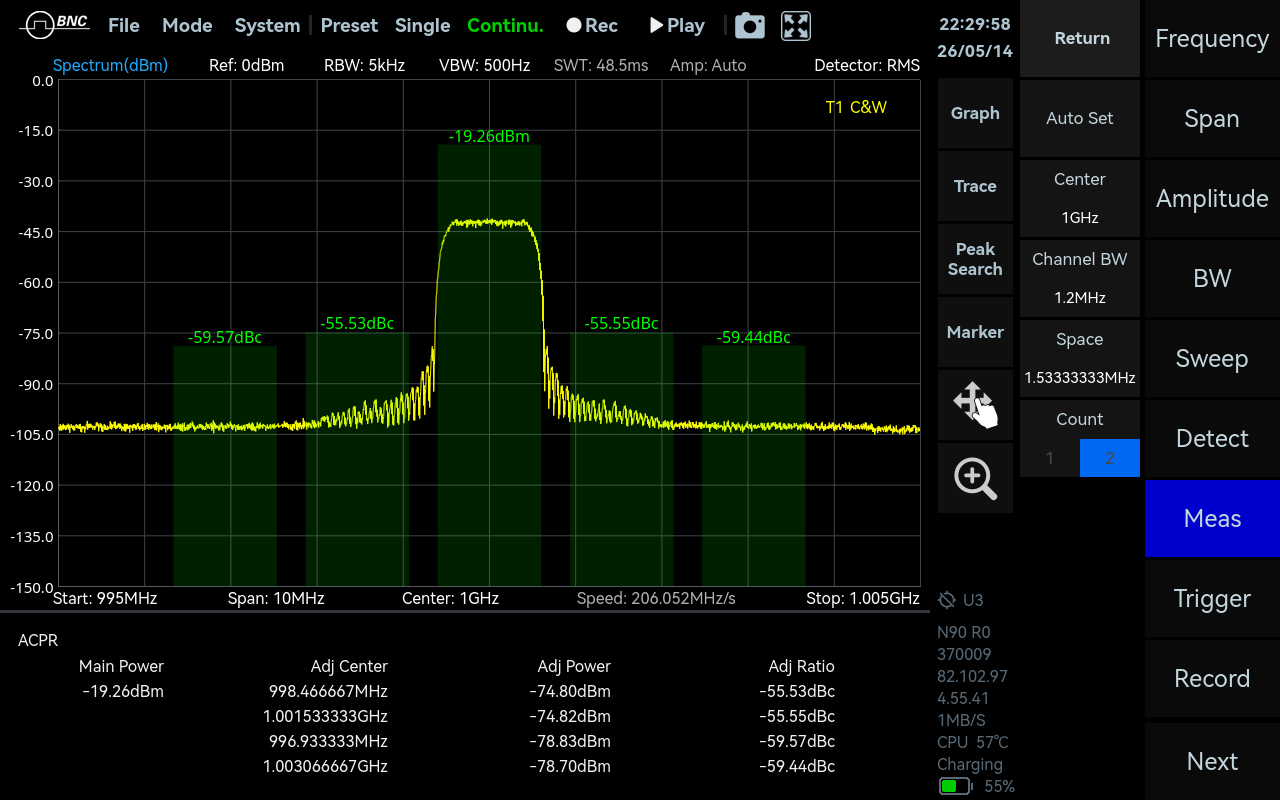
Task: Click the -19.26dBm main channel label on graph
Action: coord(489,136)
